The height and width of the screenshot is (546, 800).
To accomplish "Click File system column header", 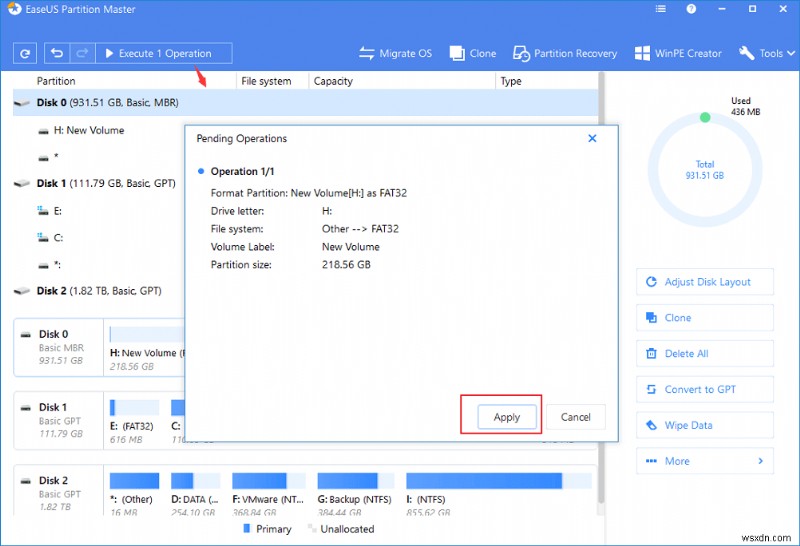I will point(266,81).
